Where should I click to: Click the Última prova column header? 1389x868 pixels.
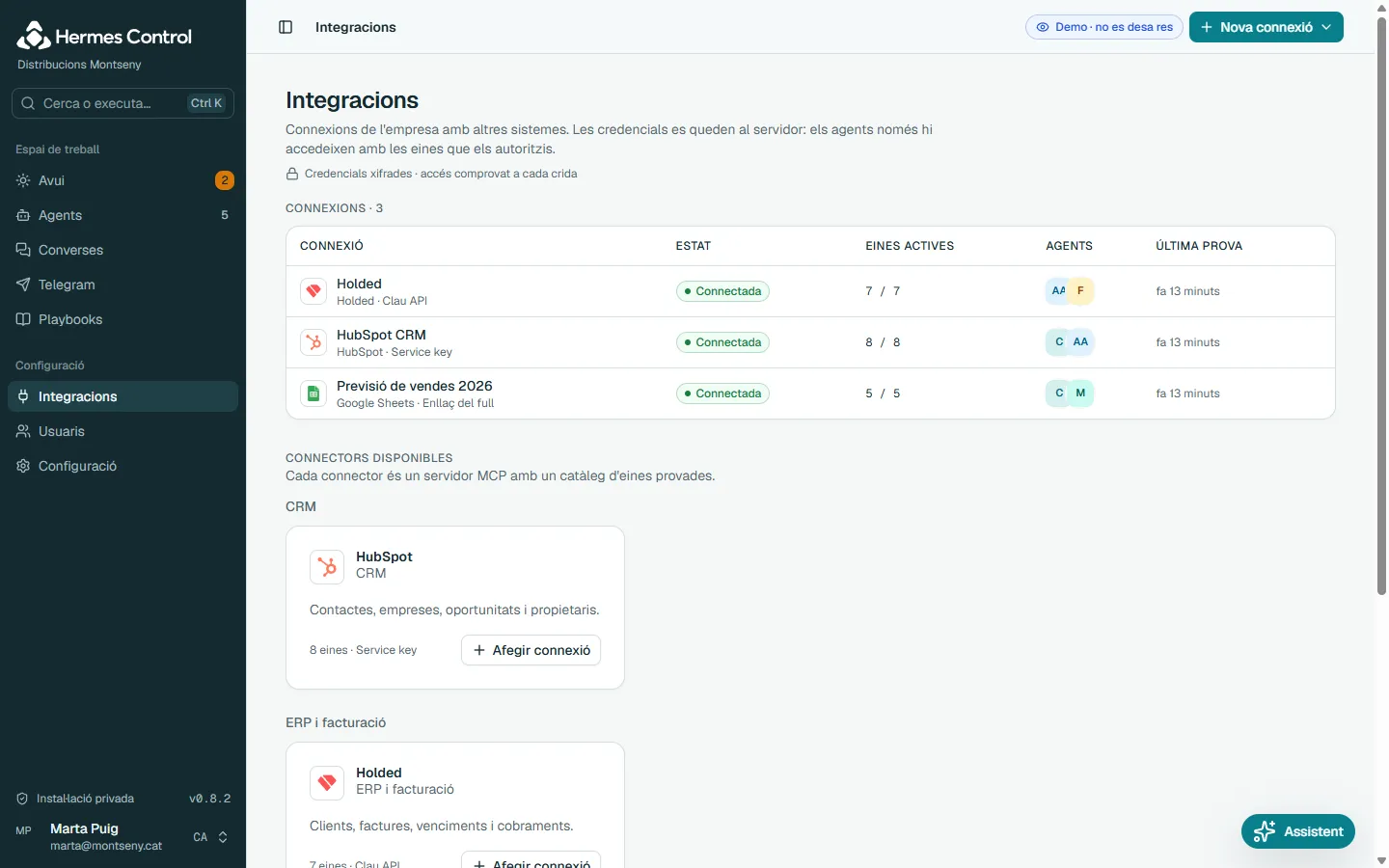coord(1199,246)
